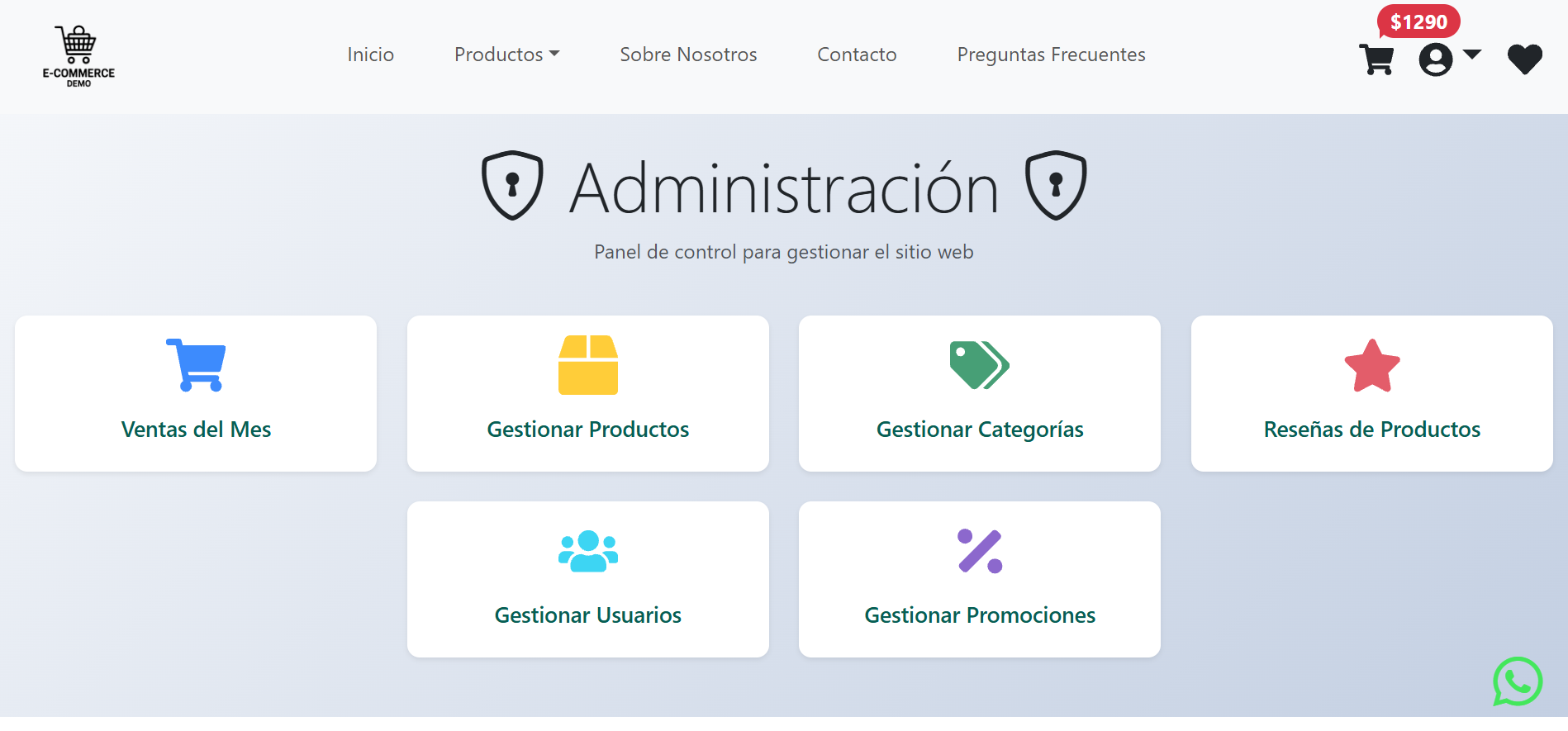Open Gestionar Usuarios link
The height and width of the screenshot is (731, 1568).
pos(587,615)
